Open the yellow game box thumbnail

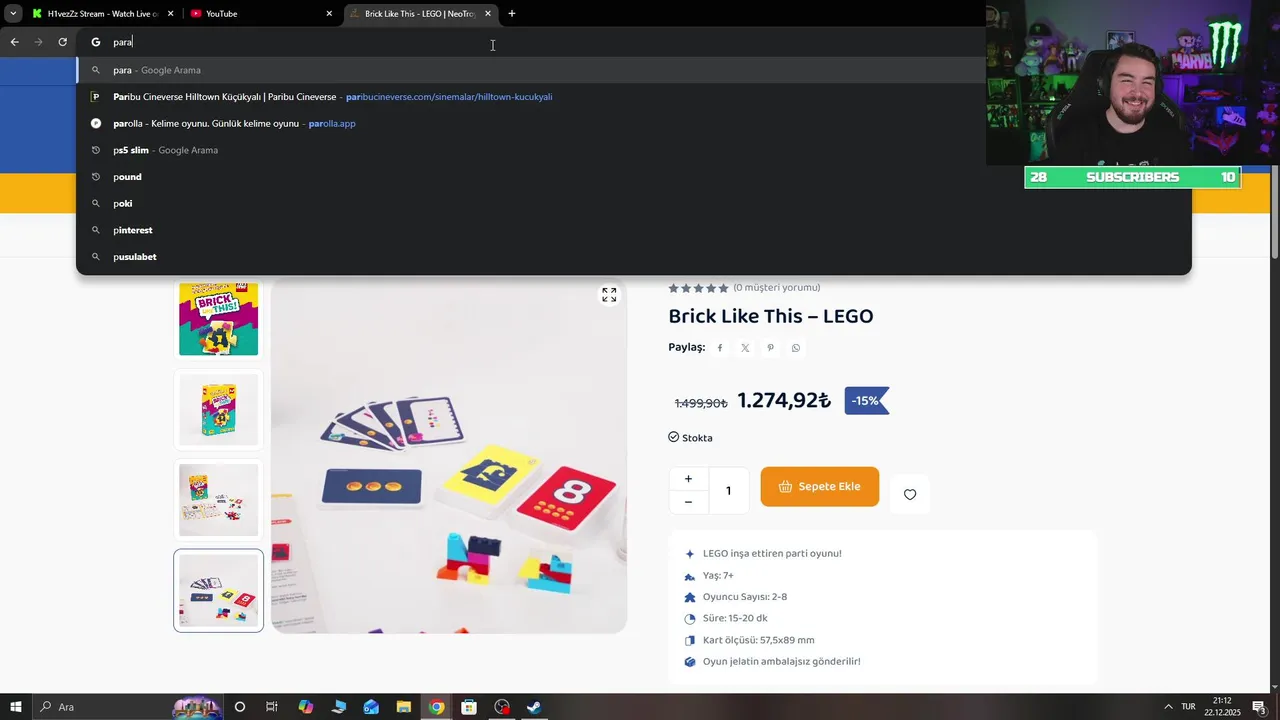(x=219, y=409)
